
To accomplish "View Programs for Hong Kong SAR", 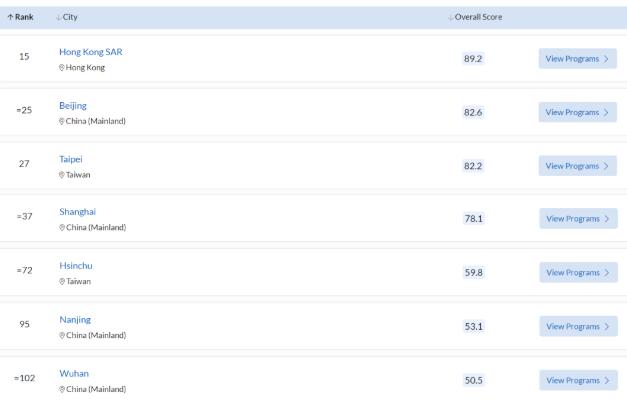I will pyautogui.click(x=577, y=59).
